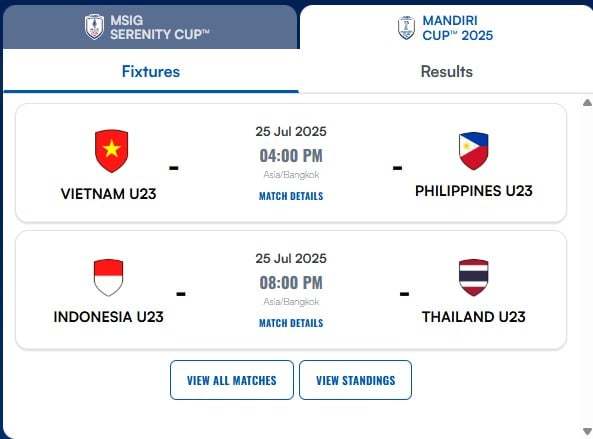Select the Vietnam U23 flag crest
Image resolution: width=593 pixels, height=439 pixels.
point(112,151)
